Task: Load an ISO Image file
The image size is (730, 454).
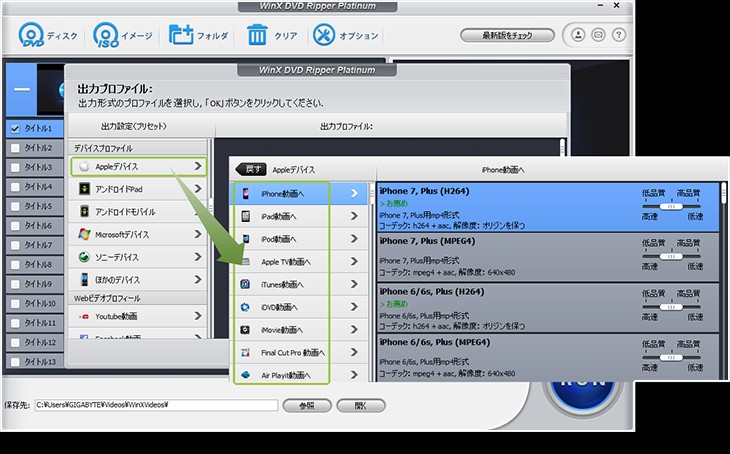Action: [123, 35]
